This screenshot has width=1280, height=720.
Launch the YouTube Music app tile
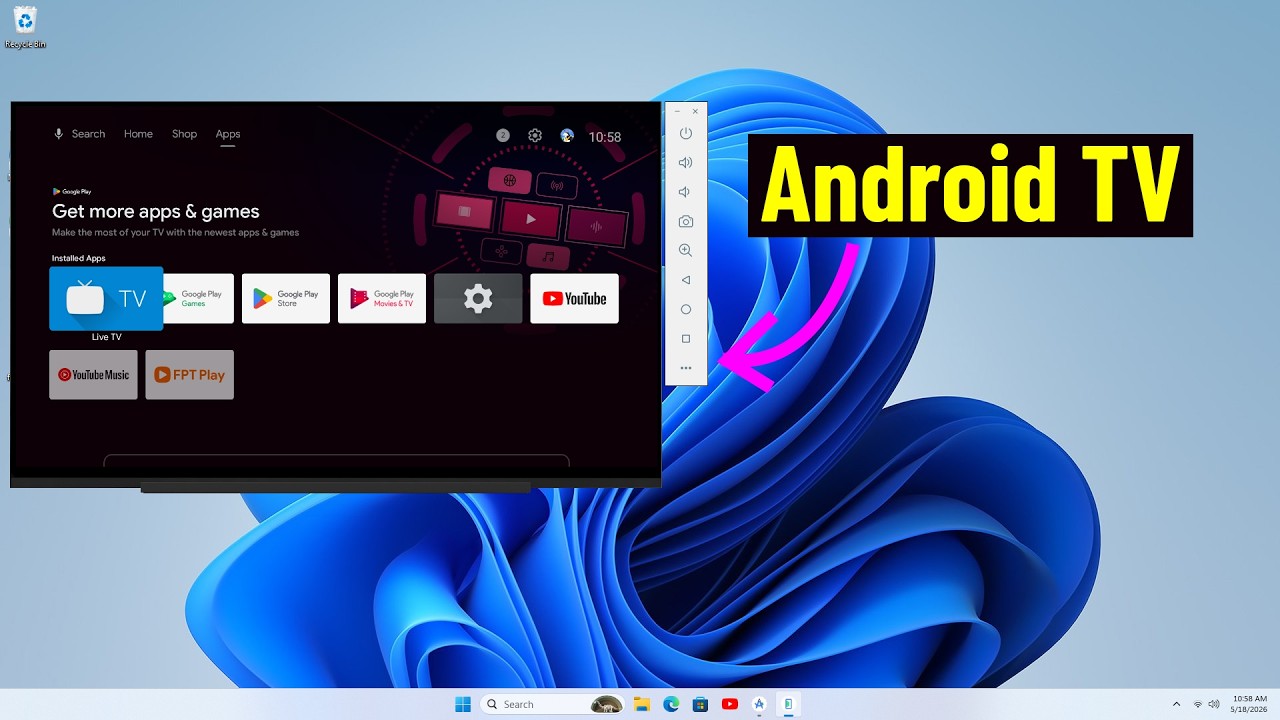(93, 375)
